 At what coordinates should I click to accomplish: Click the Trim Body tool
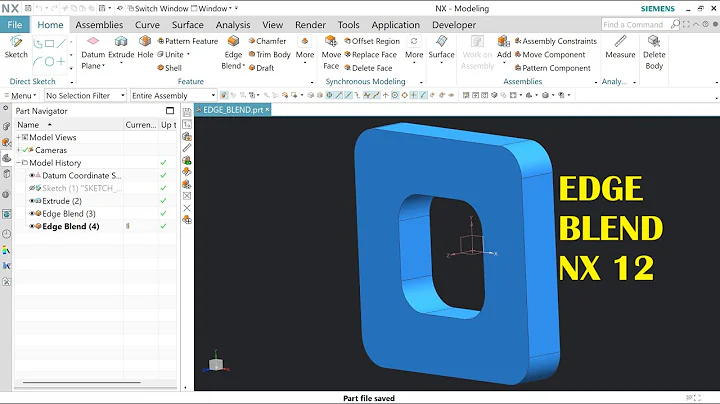[270, 54]
